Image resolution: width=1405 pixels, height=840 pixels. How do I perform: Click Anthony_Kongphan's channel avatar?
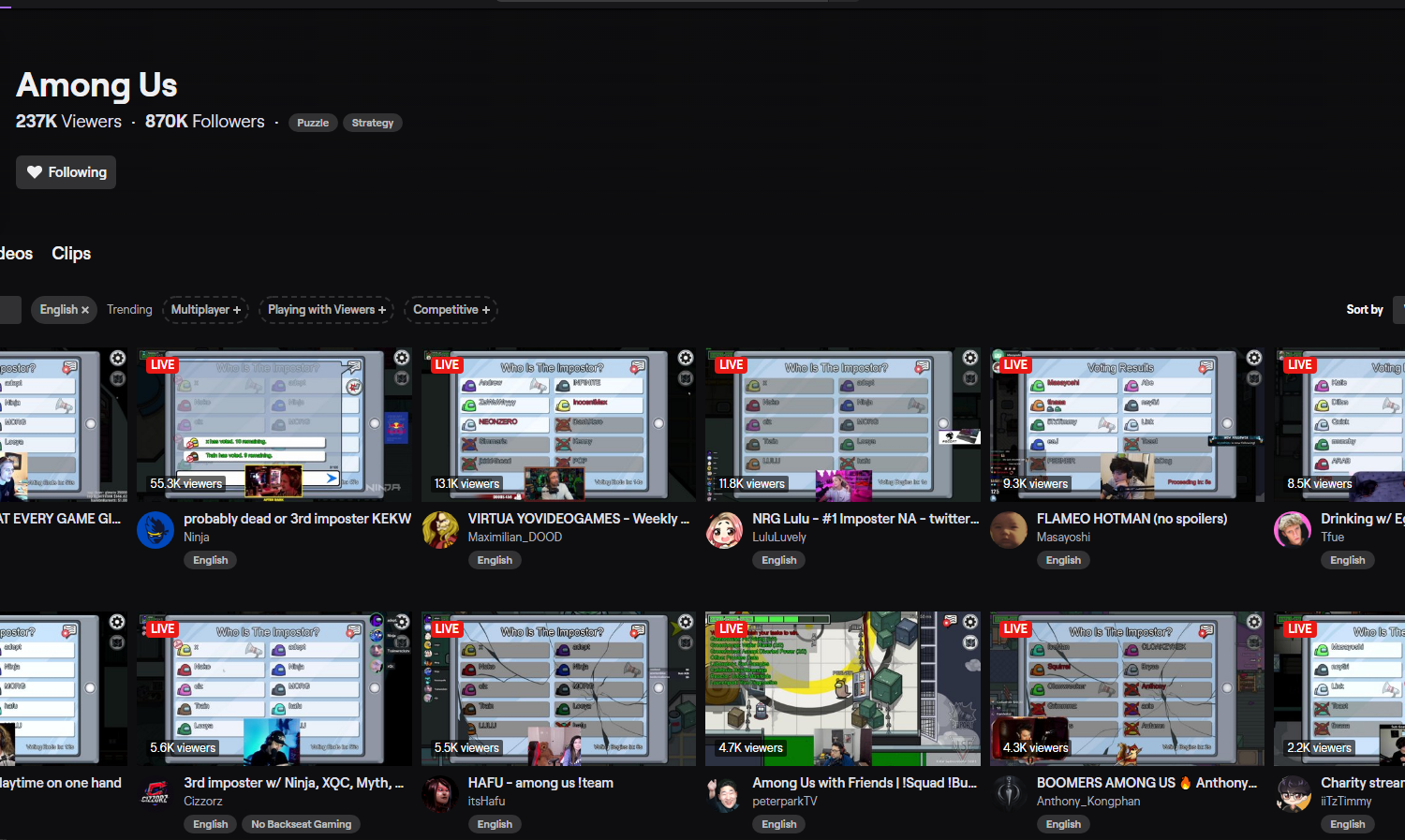tap(1009, 794)
